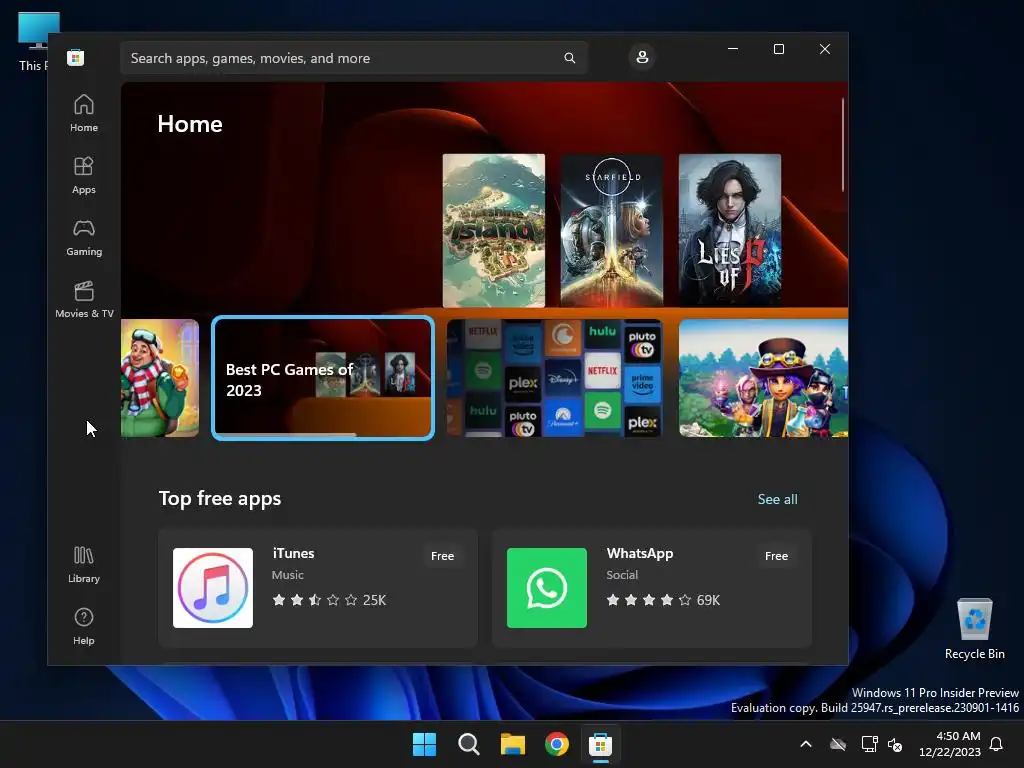This screenshot has height=768, width=1024.
Task: Click the Home page heading
Action: 190,124
